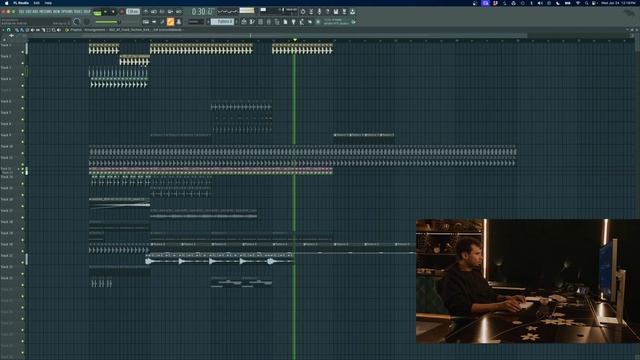Viewport: 640px width, 360px height.
Task: Toggle mute dot on Track 11
Action: [x=22, y=164]
